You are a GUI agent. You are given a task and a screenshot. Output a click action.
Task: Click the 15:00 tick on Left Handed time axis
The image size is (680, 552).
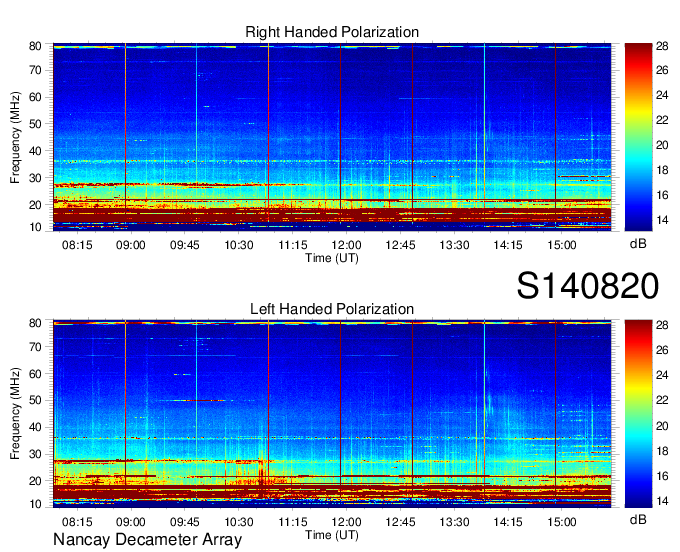pyautogui.click(x=562, y=522)
